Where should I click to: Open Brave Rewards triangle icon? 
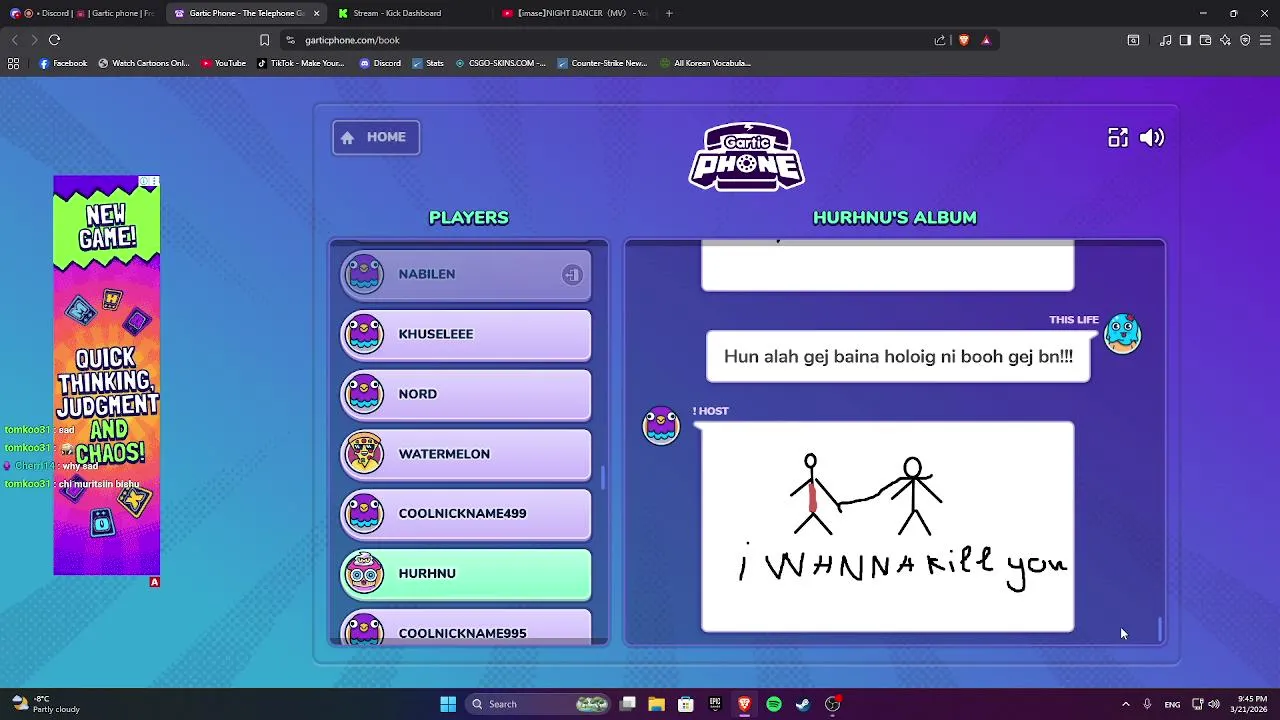986,40
